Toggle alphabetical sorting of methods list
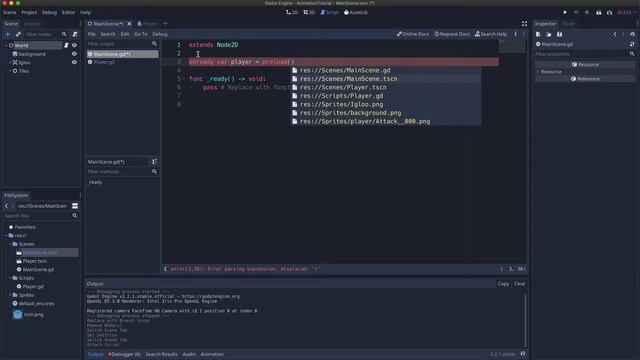Screen dimensions: 640x360 (154, 162)
